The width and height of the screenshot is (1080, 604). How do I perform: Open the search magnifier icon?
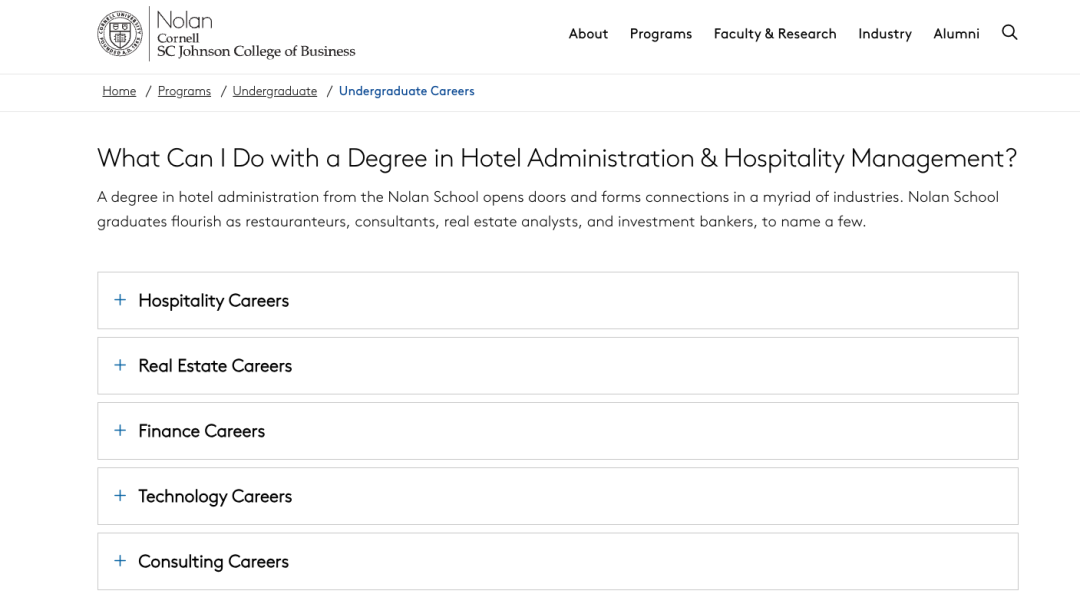(1009, 32)
